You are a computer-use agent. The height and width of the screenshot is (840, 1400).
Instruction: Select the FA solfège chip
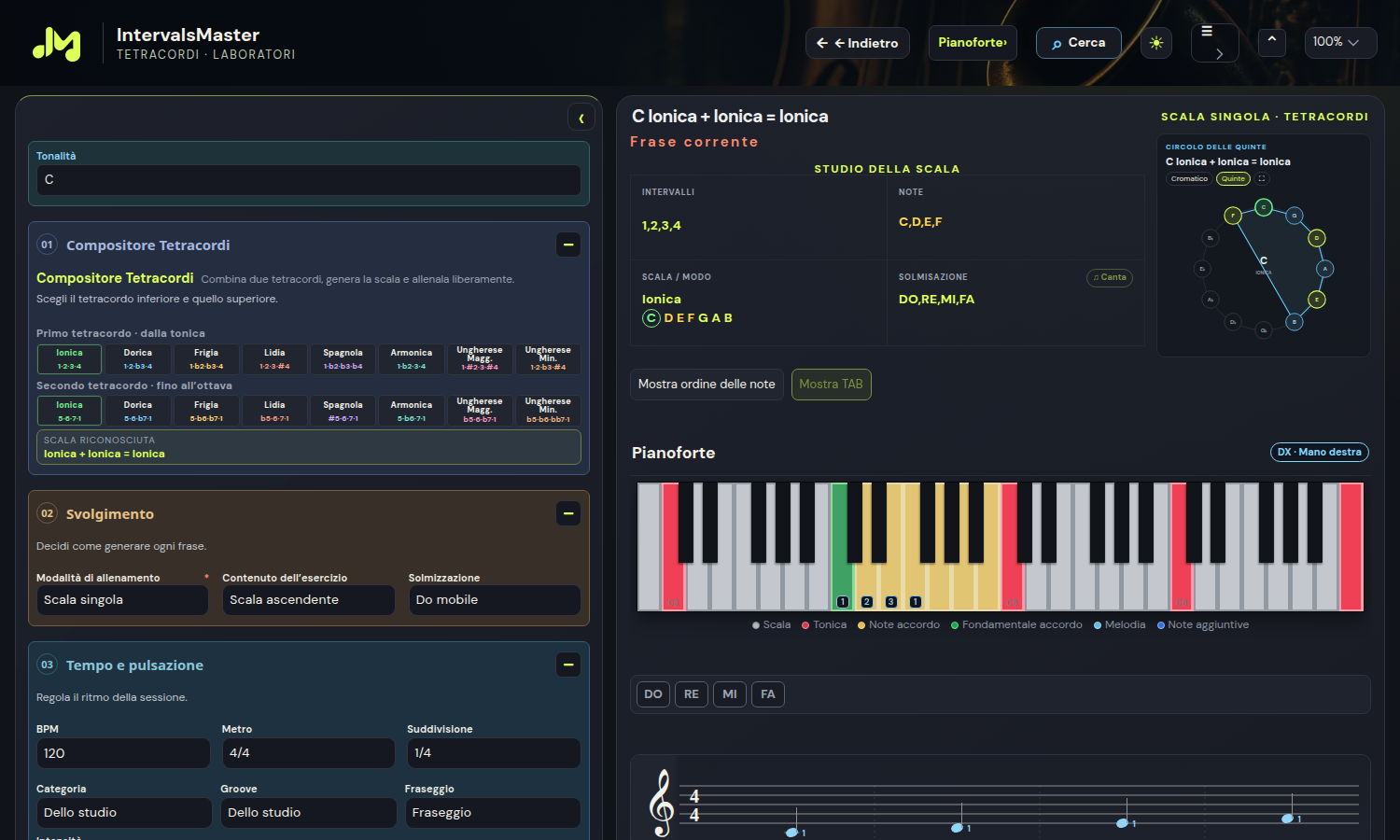point(768,694)
